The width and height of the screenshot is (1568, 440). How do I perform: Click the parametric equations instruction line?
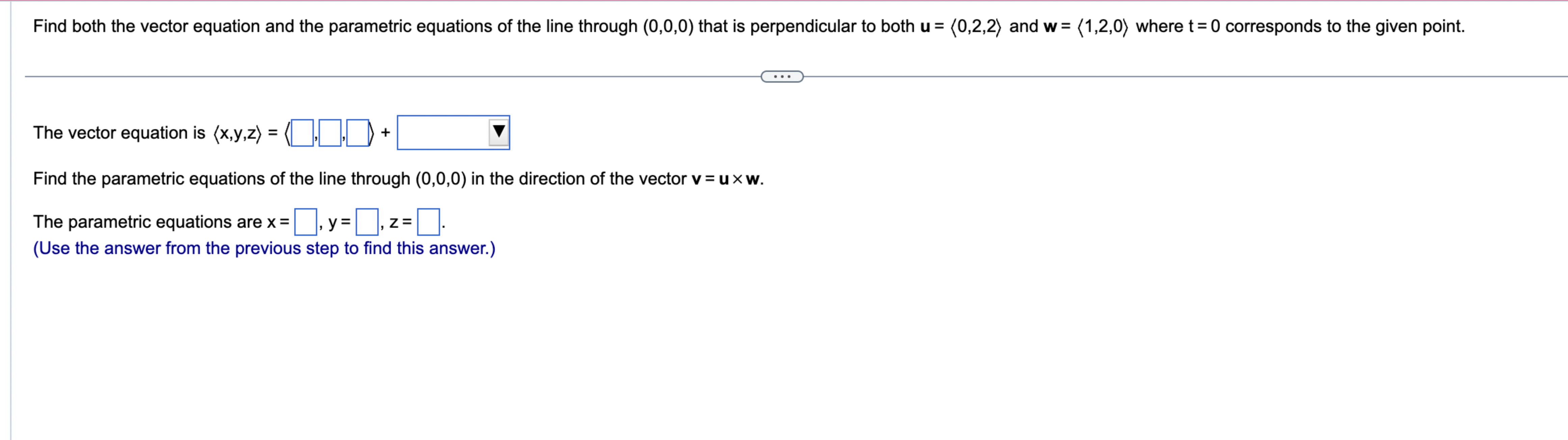(x=396, y=178)
